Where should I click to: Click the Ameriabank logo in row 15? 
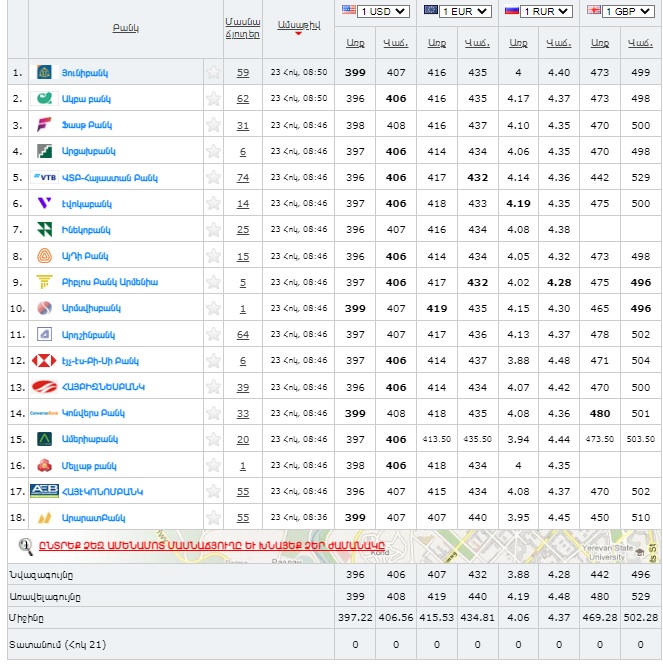coord(44,439)
